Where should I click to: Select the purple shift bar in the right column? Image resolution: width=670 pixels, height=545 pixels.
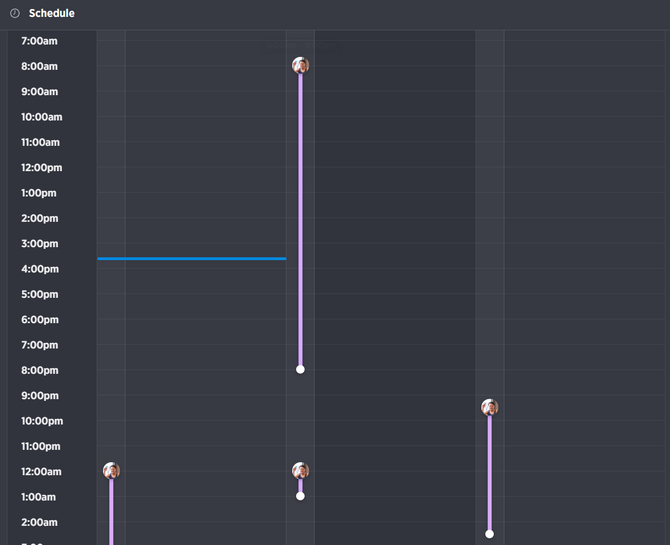click(489, 470)
